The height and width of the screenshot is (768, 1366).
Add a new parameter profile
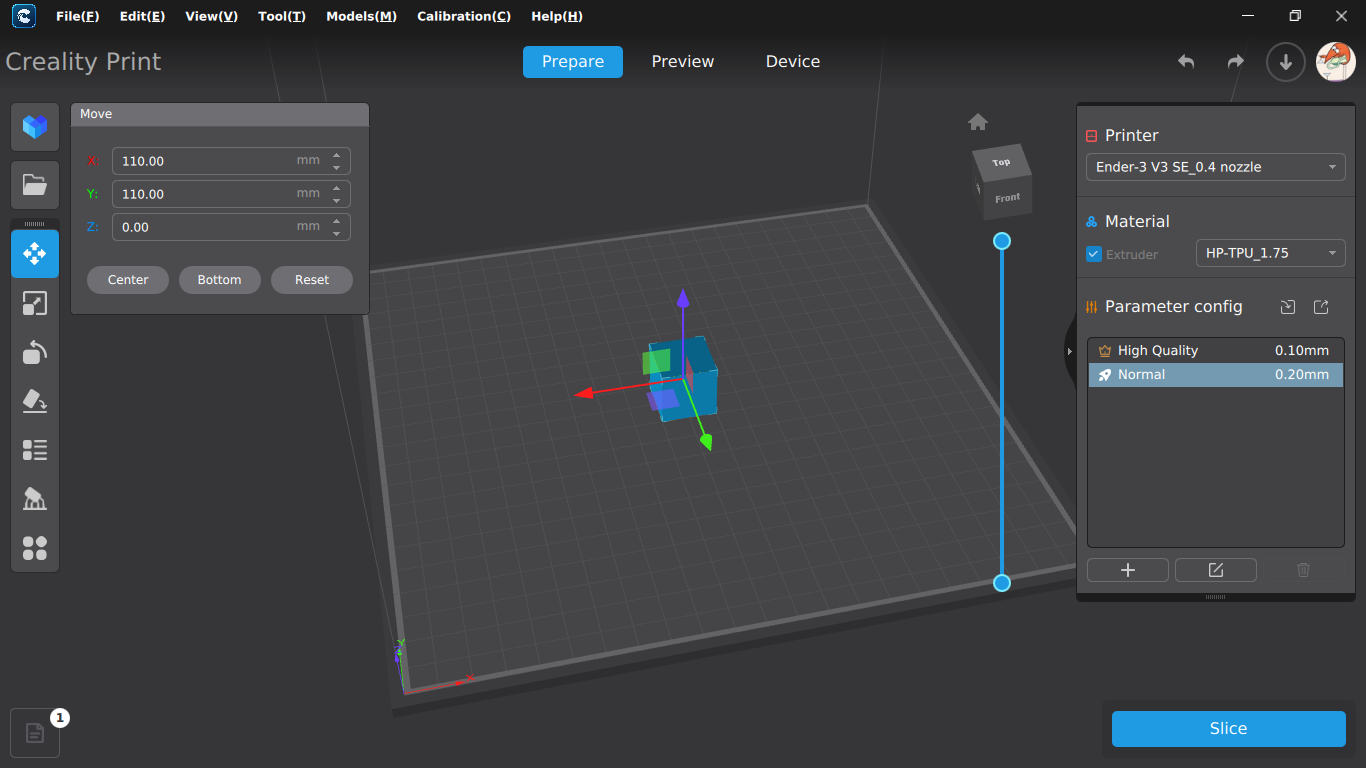click(x=1128, y=570)
